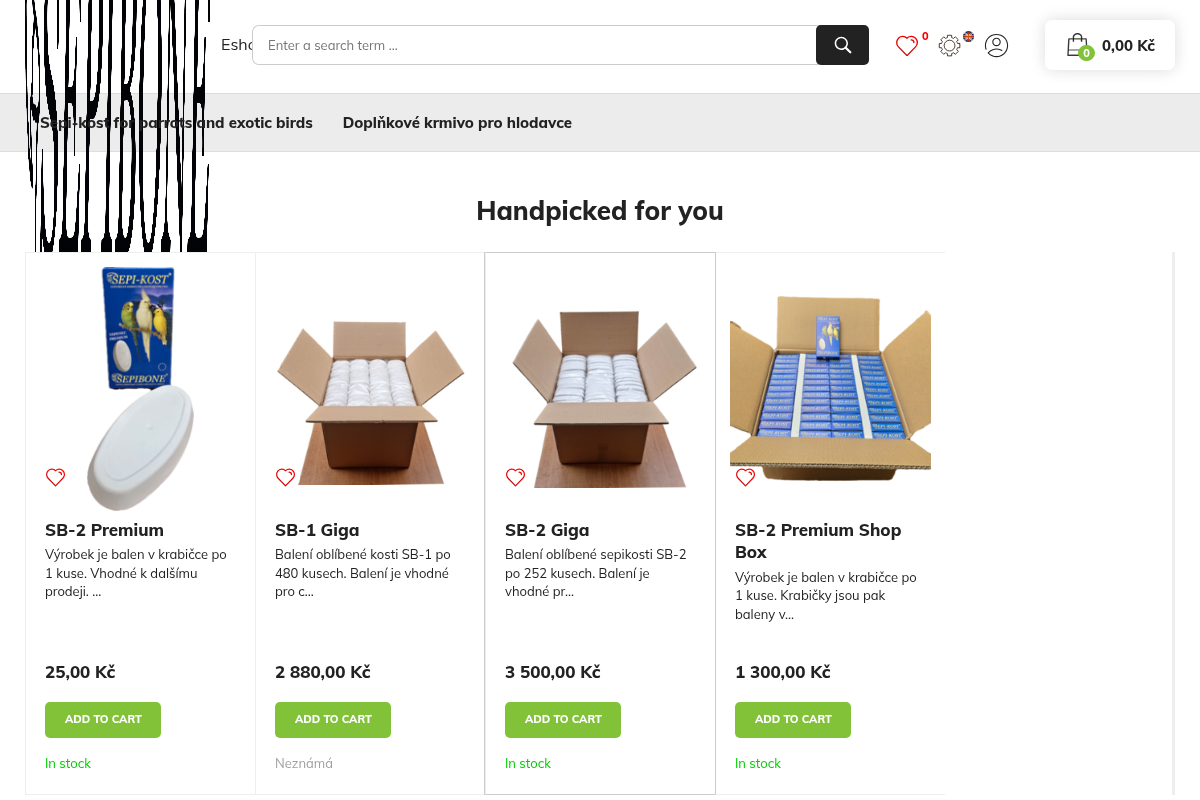Add SB-1 Giga to cart
The width and height of the screenshot is (1200, 800).
333,720
